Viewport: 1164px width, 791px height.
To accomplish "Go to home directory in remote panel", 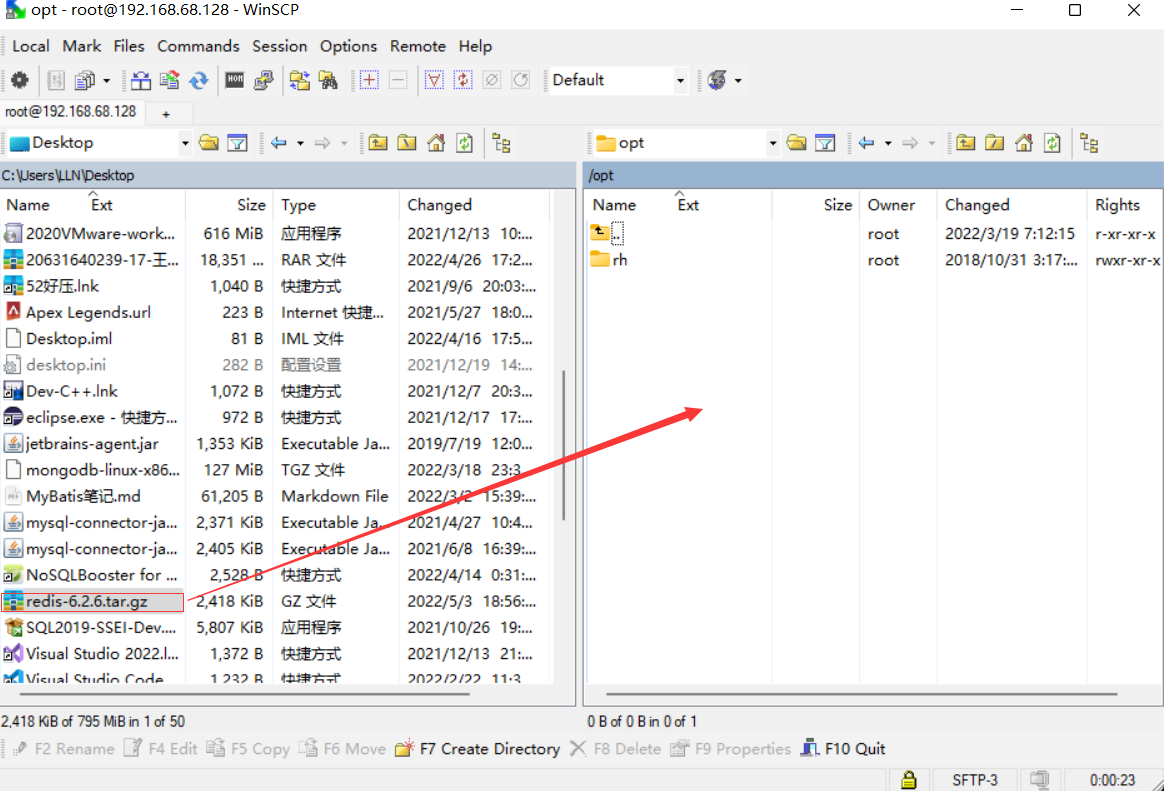I will point(1024,142).
